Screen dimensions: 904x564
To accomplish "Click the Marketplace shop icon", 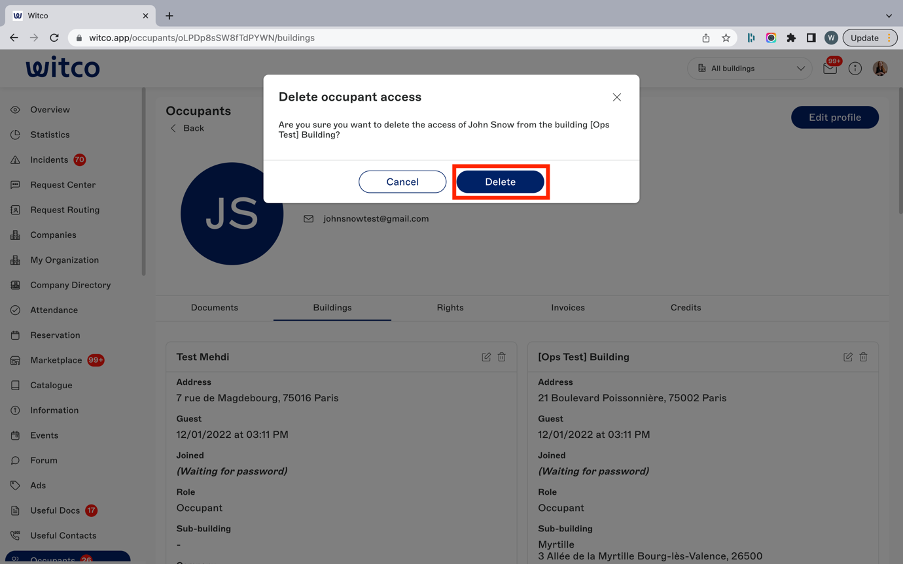I will tap(16, 360).
